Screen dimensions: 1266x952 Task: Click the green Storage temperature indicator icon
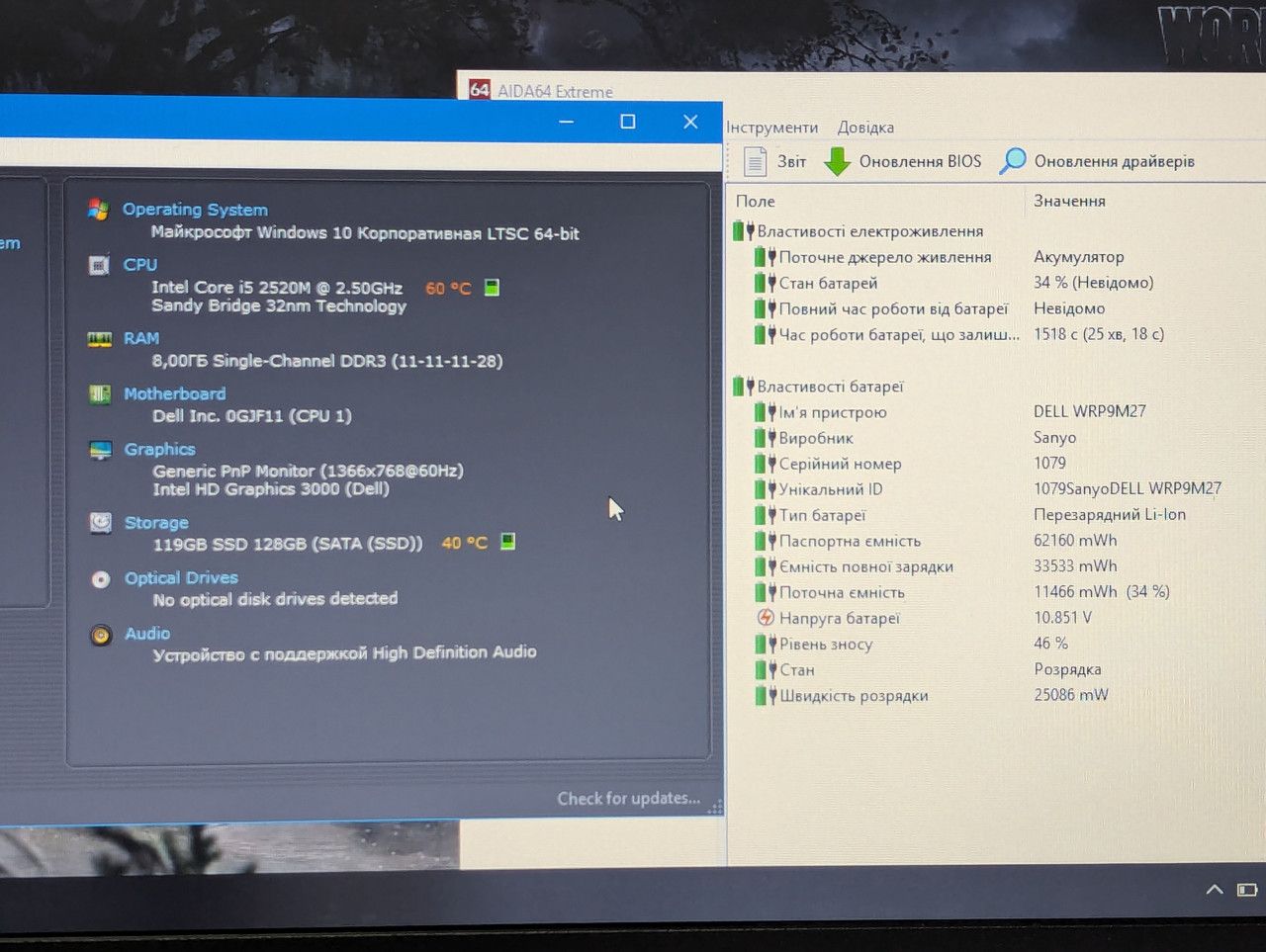click(507, 542)
